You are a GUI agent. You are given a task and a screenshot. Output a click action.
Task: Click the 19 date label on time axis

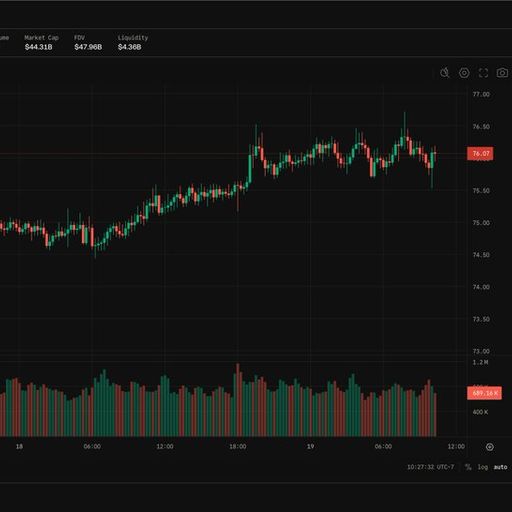click(x=310, y=446)
